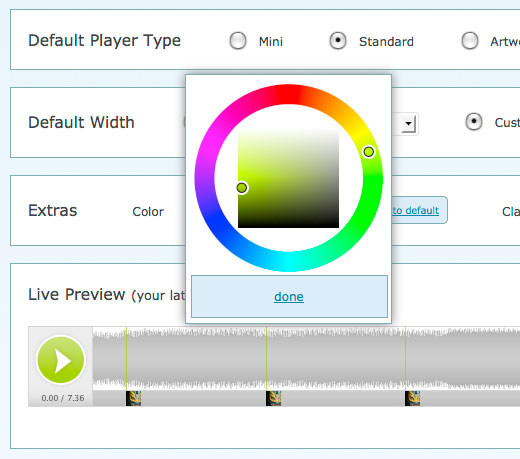Click the done link in color picker
This screenshot has width=520, height=459.
pyautogui.click(x=289, y=297)
